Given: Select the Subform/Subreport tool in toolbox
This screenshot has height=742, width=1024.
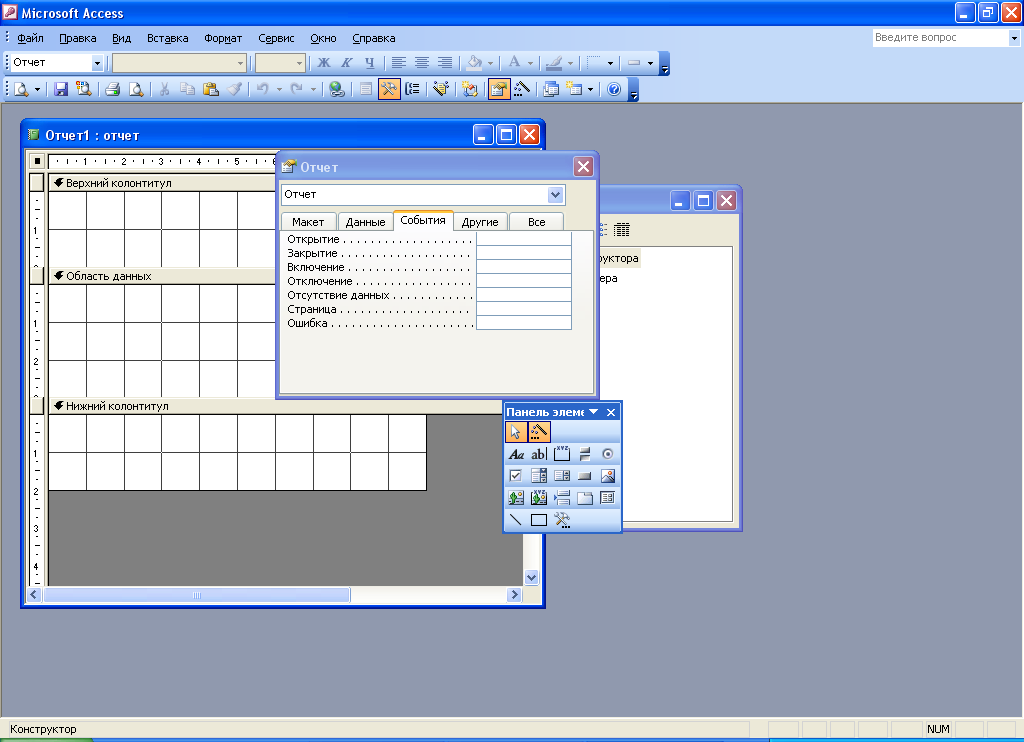Looking at the screenshot, I should pyautogui.click(x=607, y=498).
